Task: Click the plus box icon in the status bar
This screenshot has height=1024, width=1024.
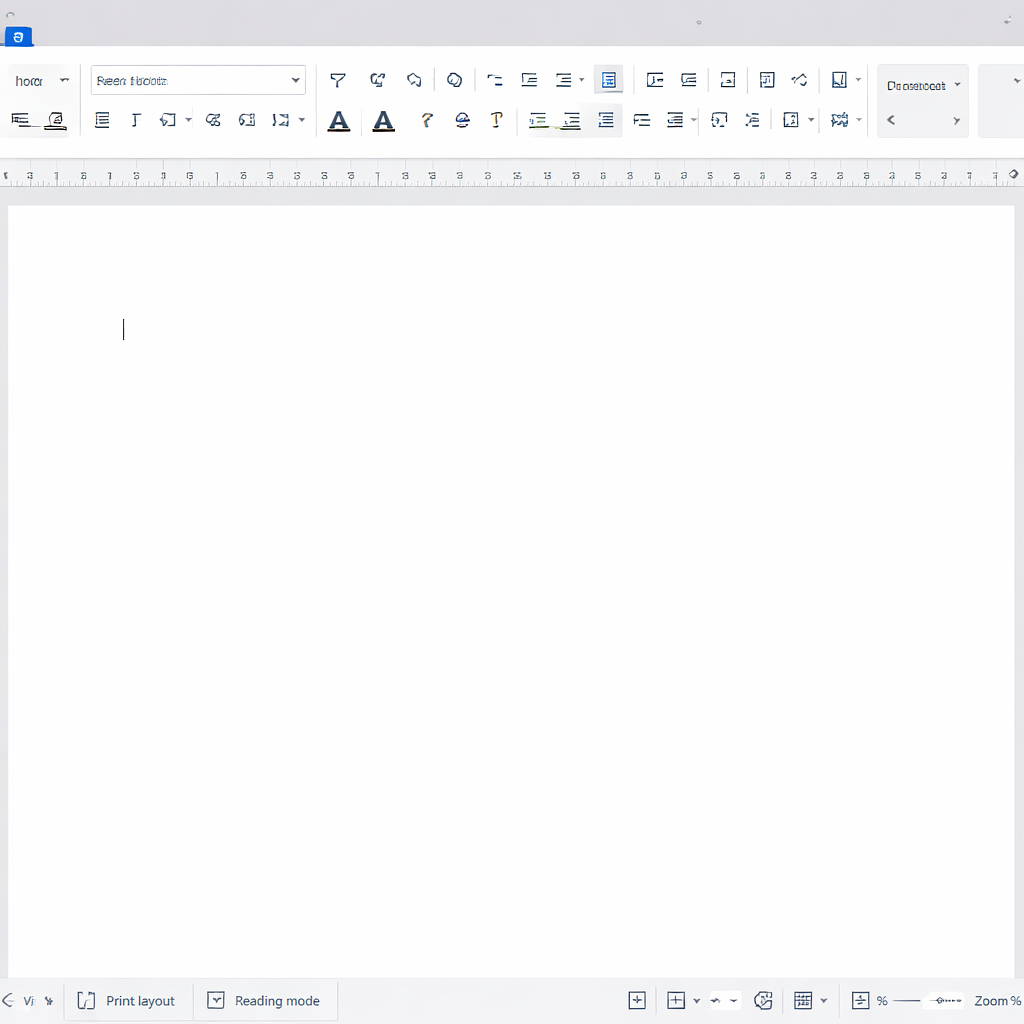Action: pyautogui.click(x=637, y=1000)
